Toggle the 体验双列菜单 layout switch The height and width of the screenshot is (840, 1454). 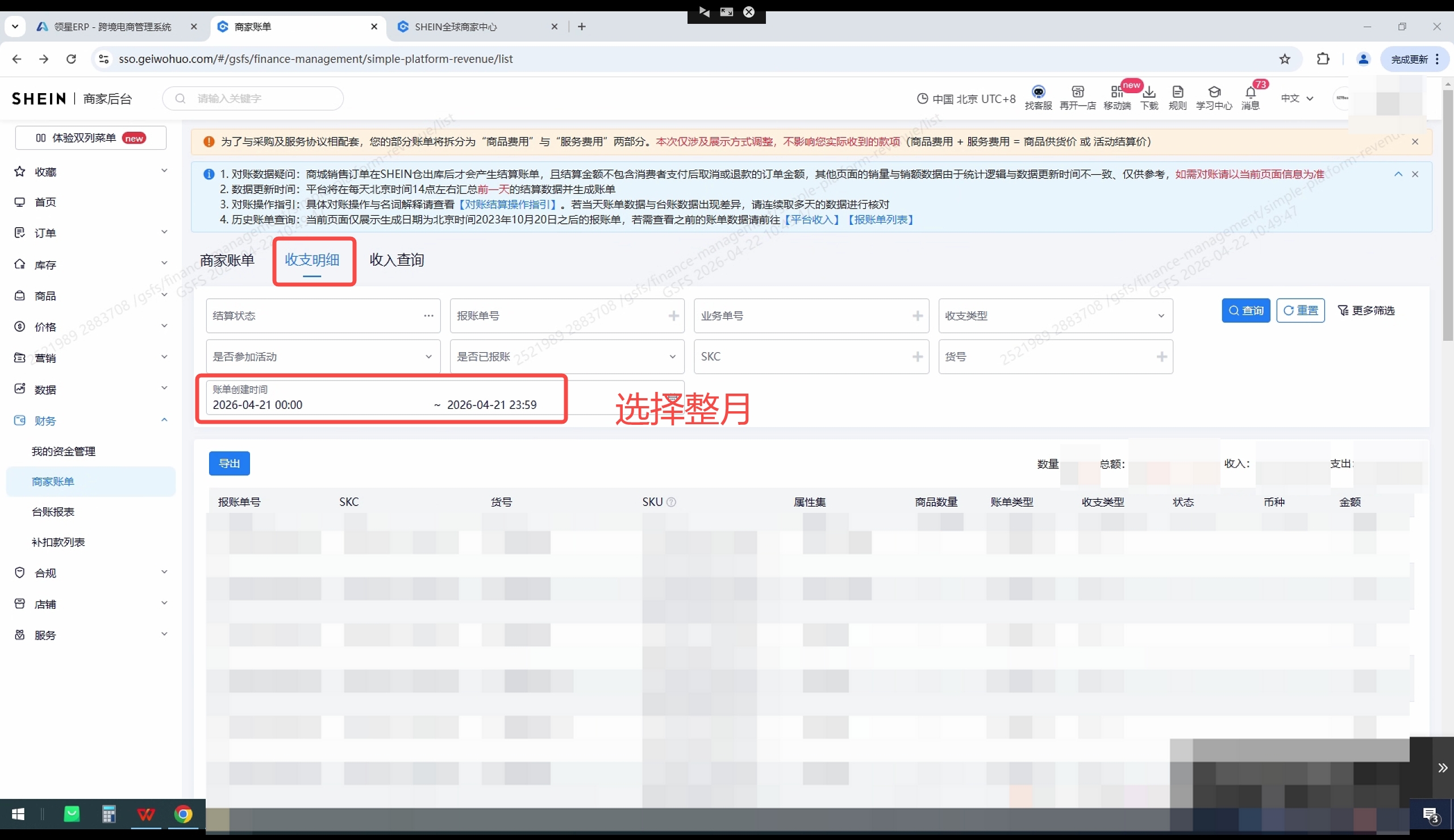(x=90, y=138)
